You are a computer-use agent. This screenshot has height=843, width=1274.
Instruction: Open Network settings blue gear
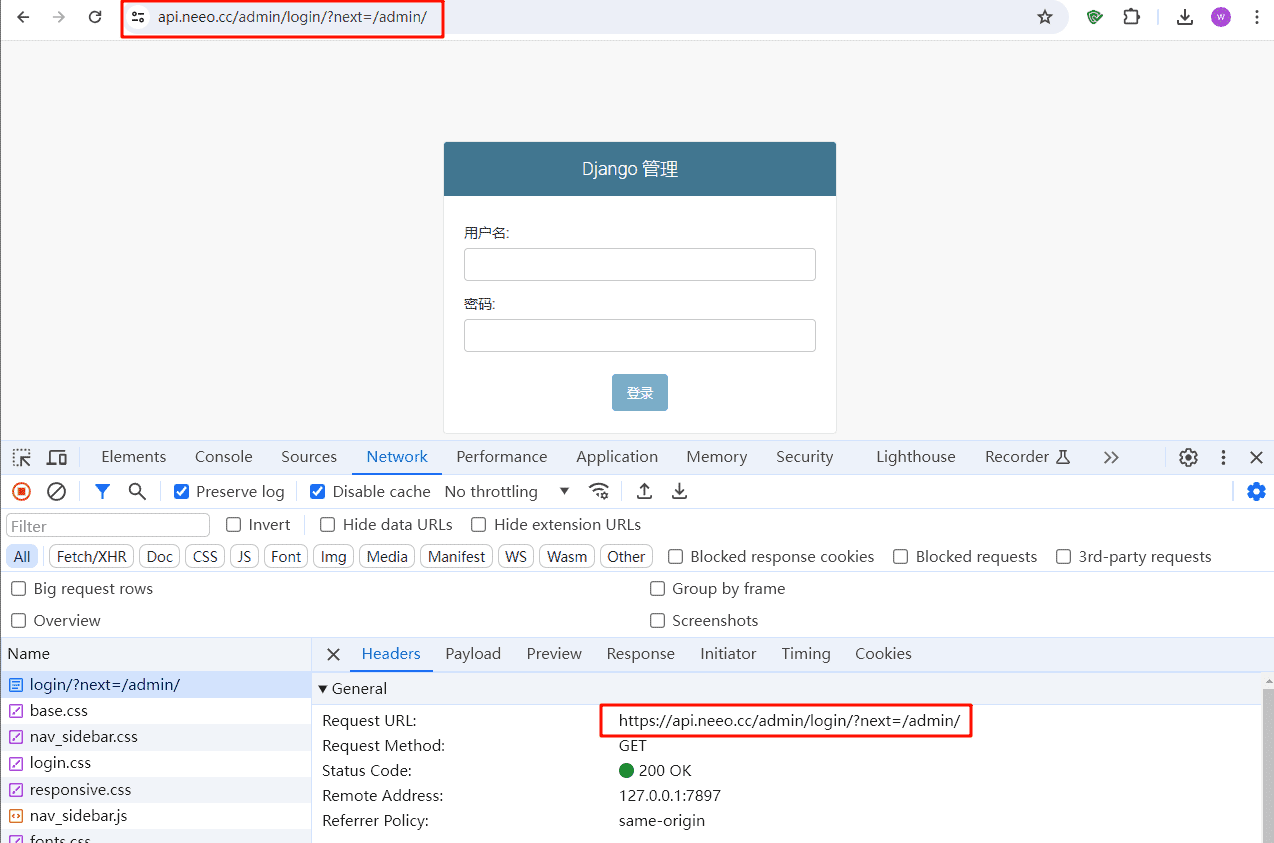pyautogui.click(x=1256, y=491)
